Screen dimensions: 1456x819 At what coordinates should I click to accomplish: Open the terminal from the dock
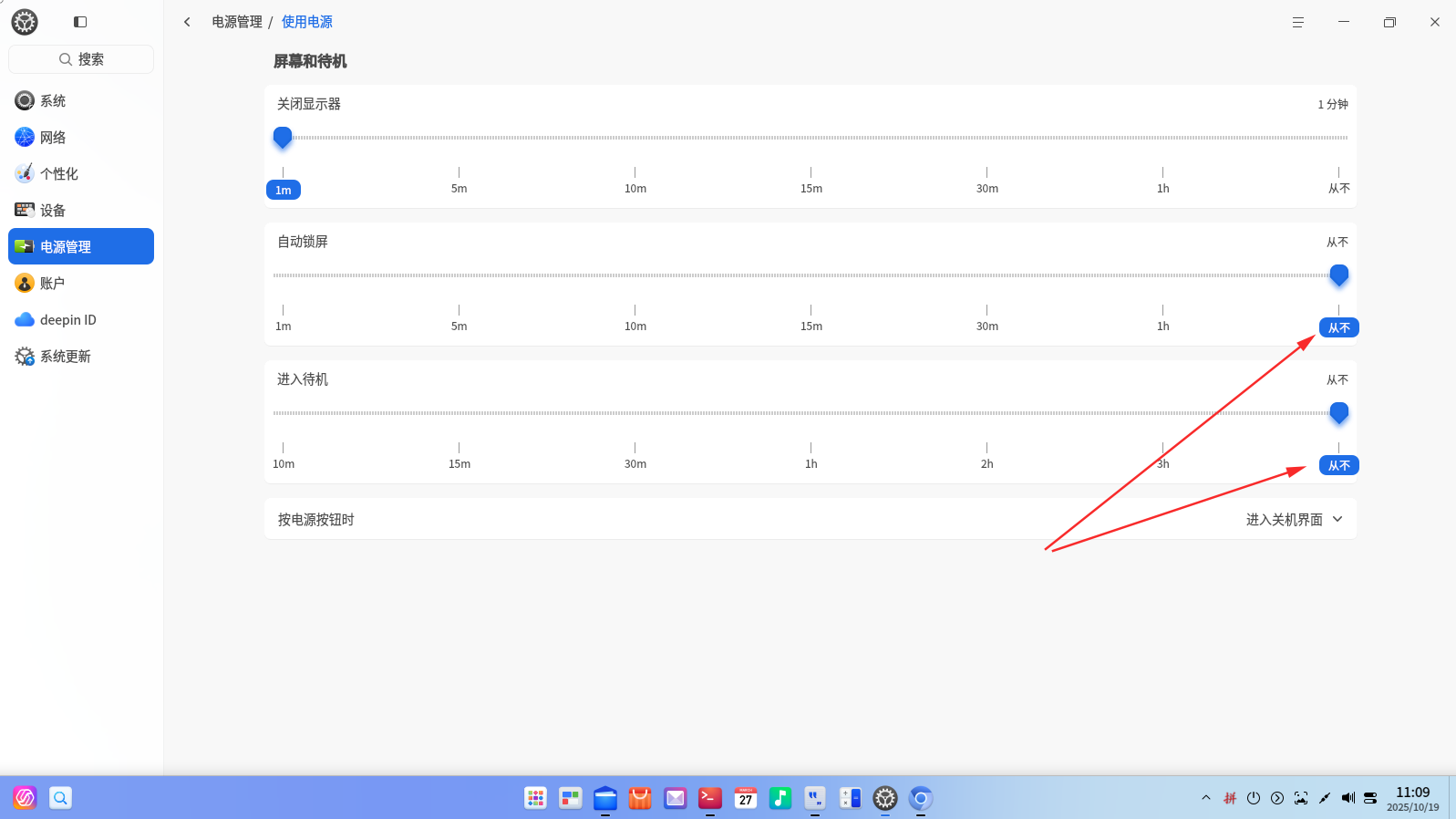pyautogui.click(x=710, y=798)
